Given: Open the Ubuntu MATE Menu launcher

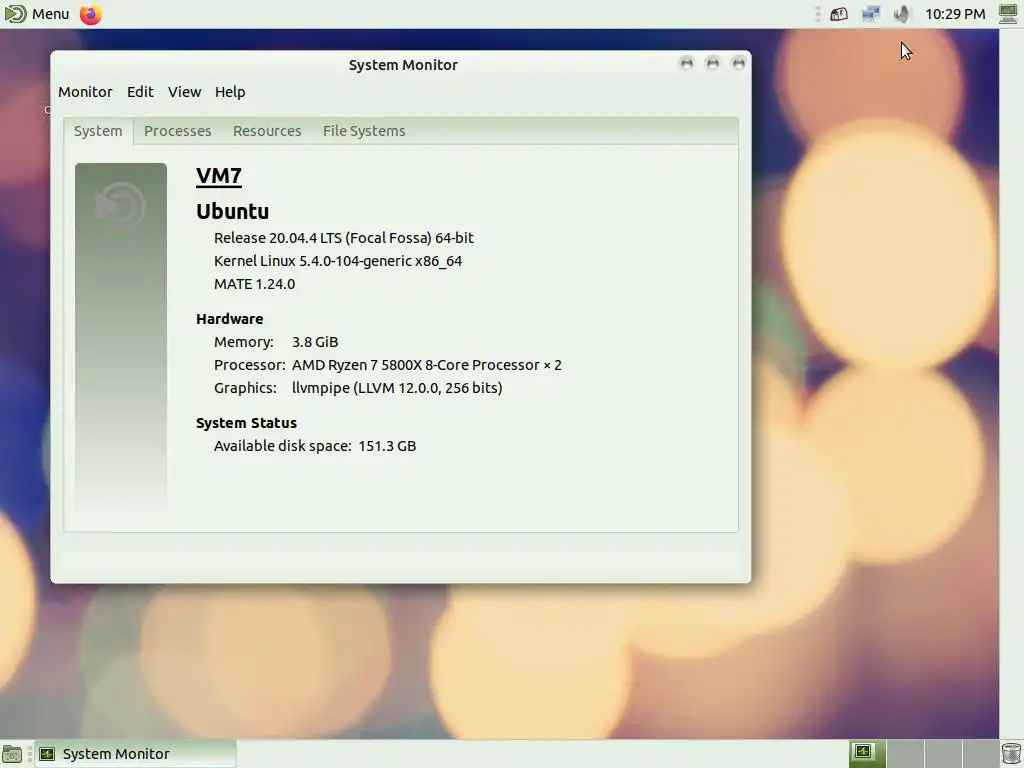Looking at the screenshot, I should [x=37, y=14].
